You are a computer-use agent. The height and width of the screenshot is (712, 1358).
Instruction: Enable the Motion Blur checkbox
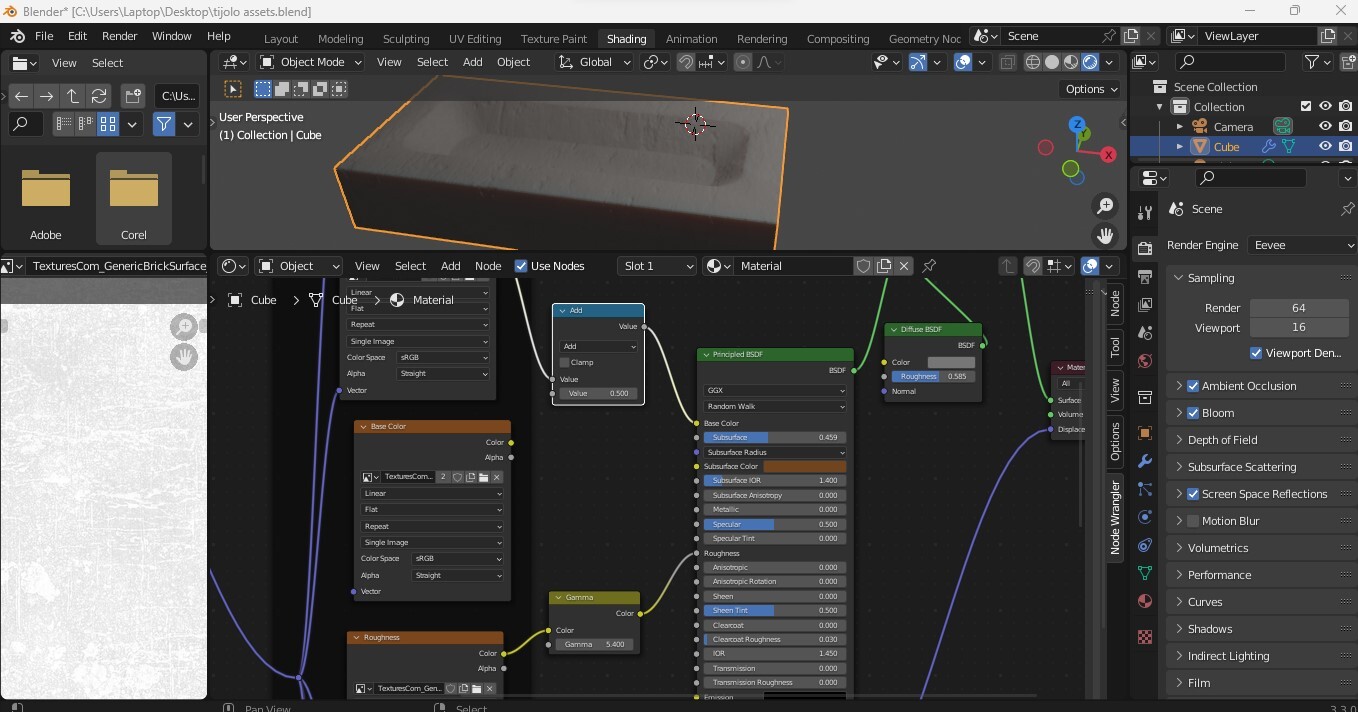pos(1193,521)
